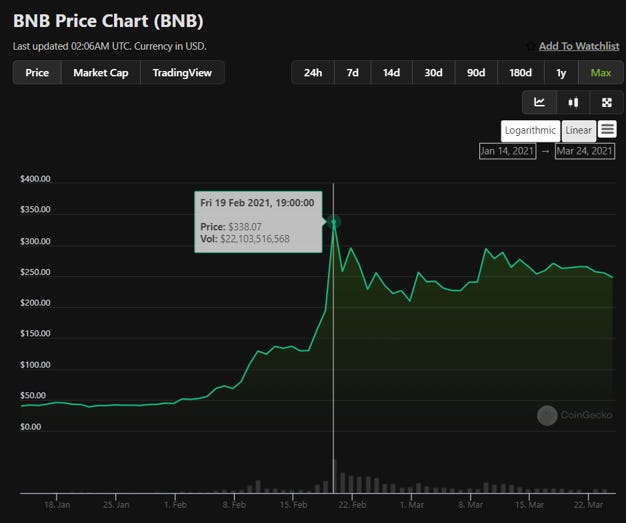
Task: Open chart hamburger menu
Action: tap(607, 129)
